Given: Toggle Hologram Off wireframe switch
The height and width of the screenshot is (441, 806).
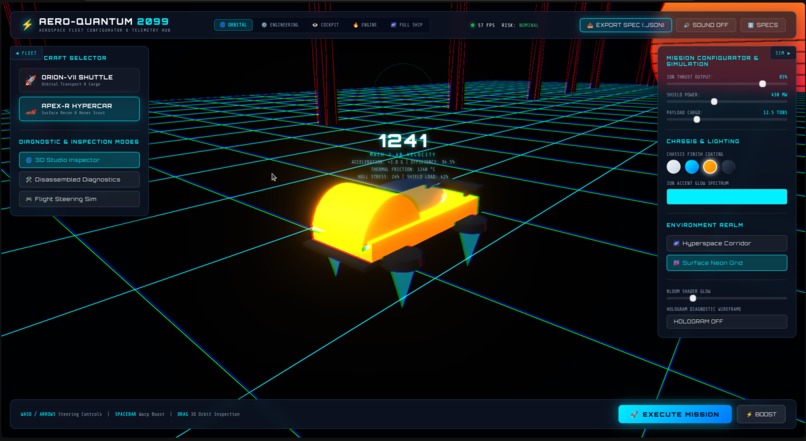Looking at the screenshot, I should [727, 321].
